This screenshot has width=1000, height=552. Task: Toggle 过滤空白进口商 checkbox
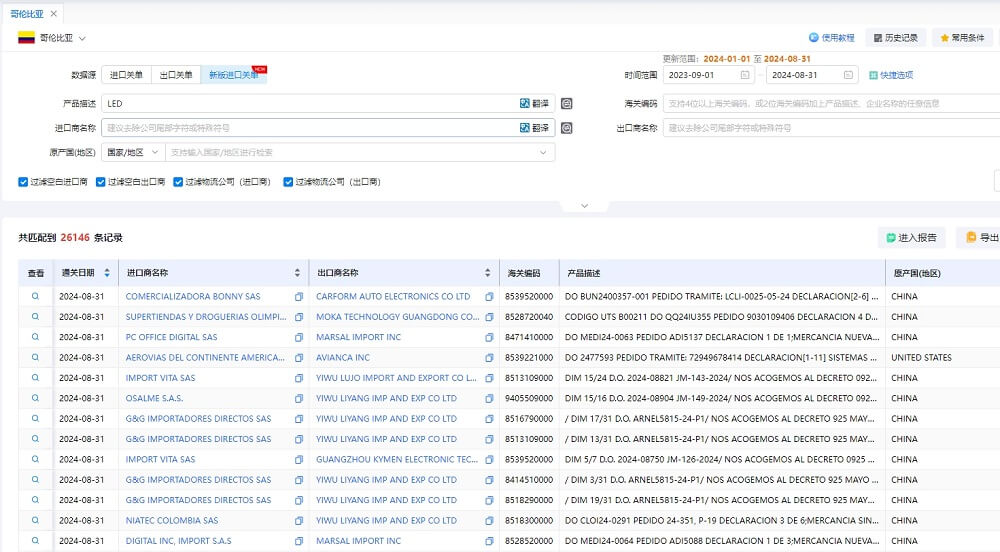[23, 182]
